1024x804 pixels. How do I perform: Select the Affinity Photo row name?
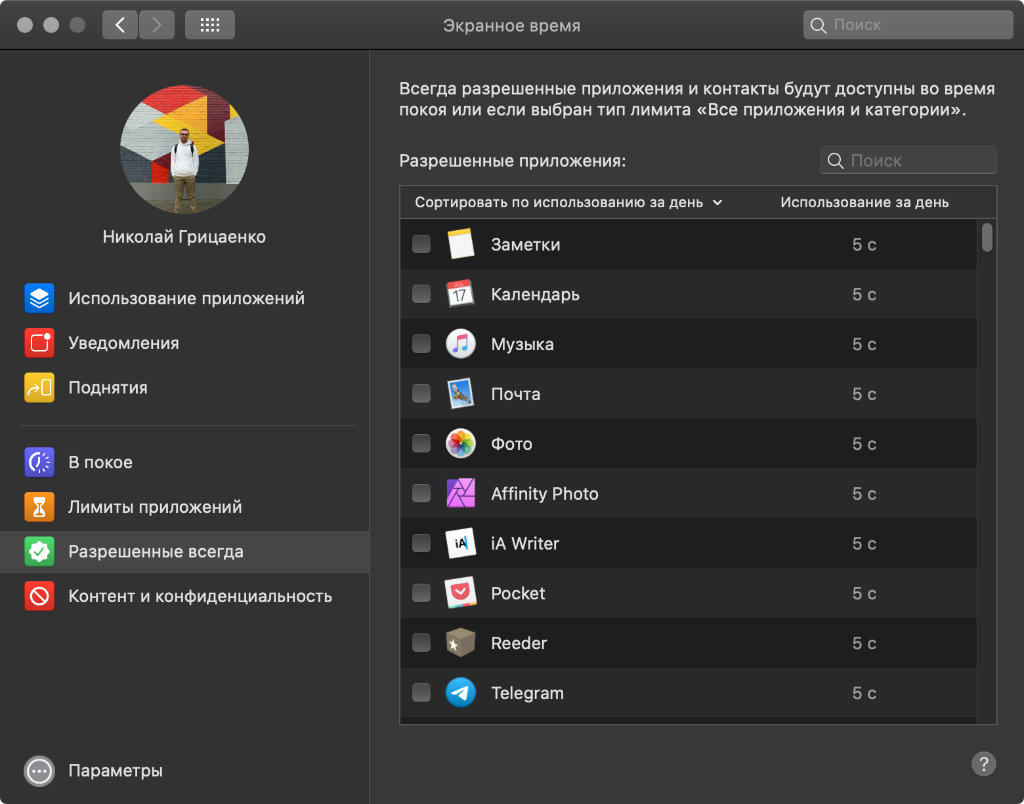[x=545, y=493]
